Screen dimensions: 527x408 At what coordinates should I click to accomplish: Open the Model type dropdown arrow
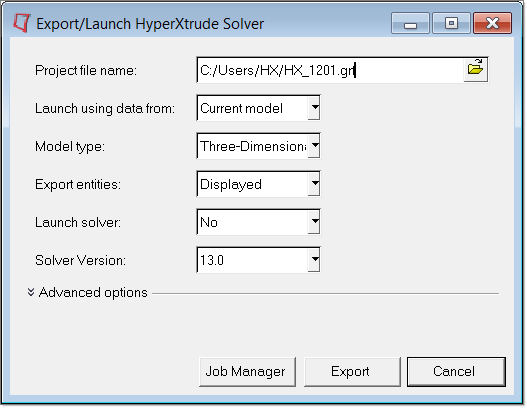click(x=314, y=146)
